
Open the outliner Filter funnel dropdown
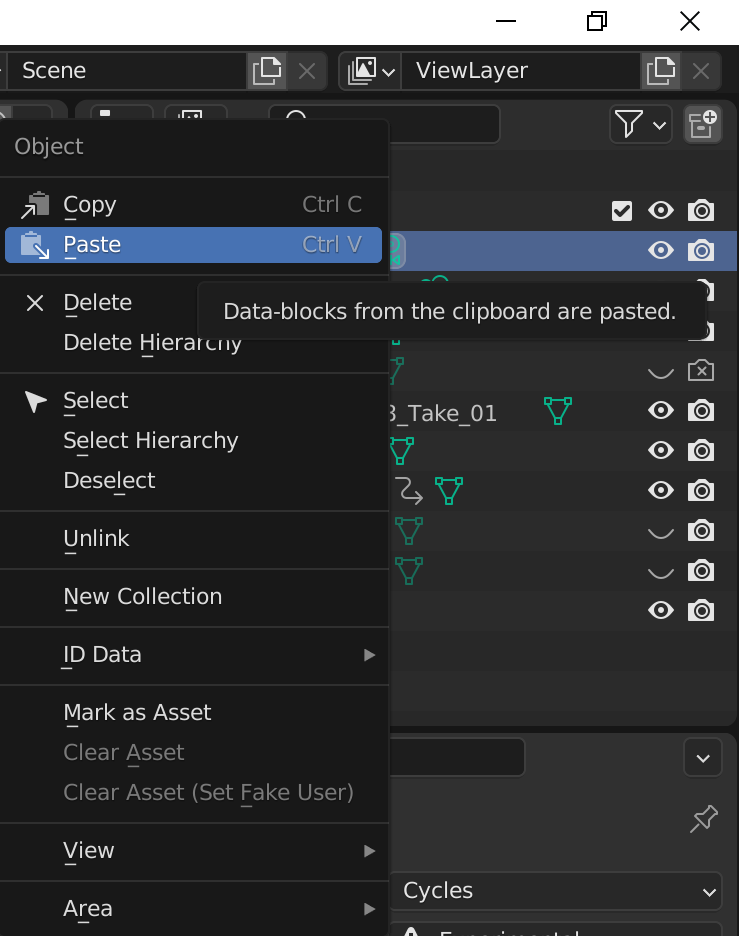click(x=641, y=124)
